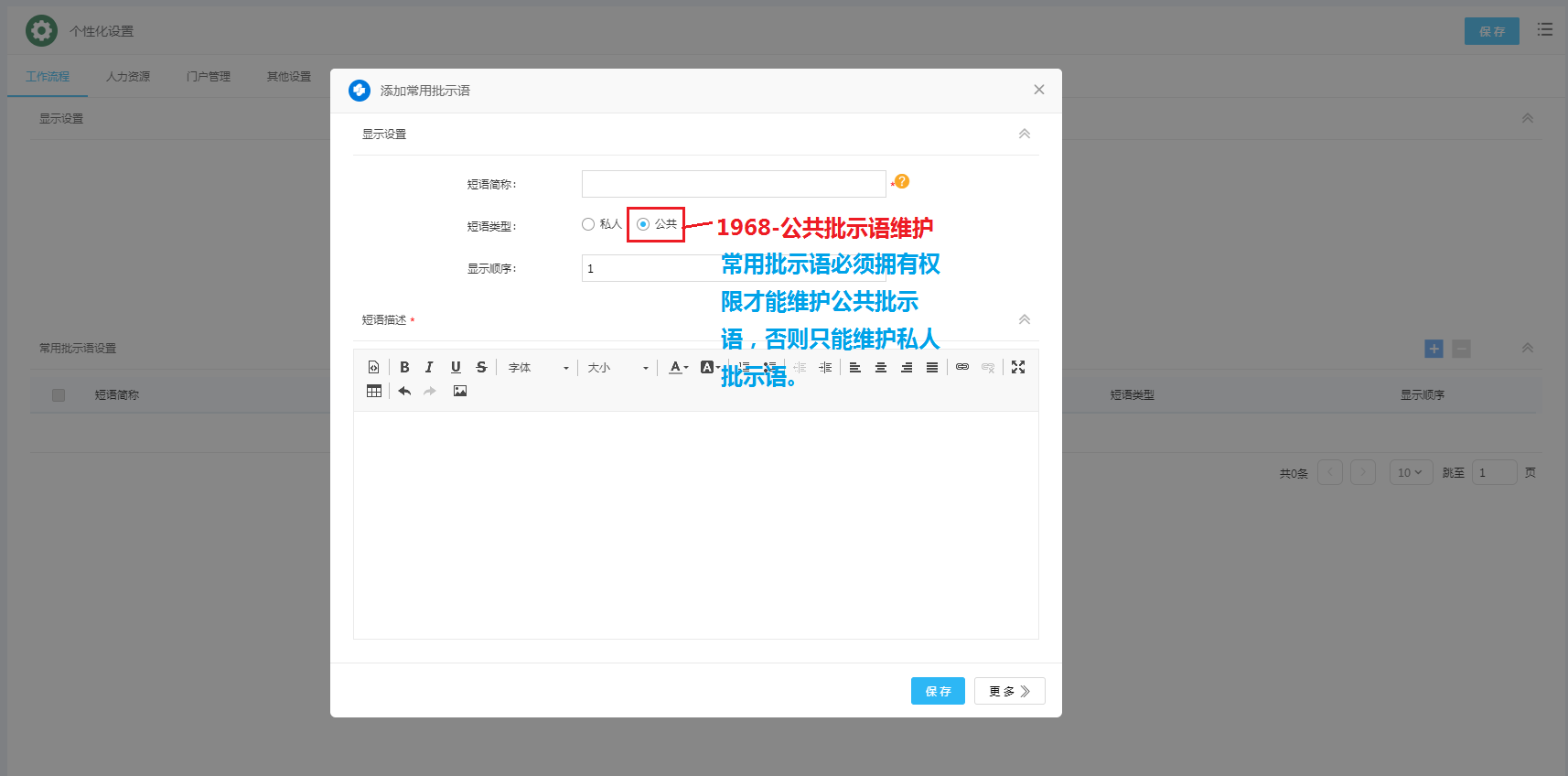1568x776 pixels.
Task: Select the 公共 phrase type radio button
Action: [x=643, y=224]
